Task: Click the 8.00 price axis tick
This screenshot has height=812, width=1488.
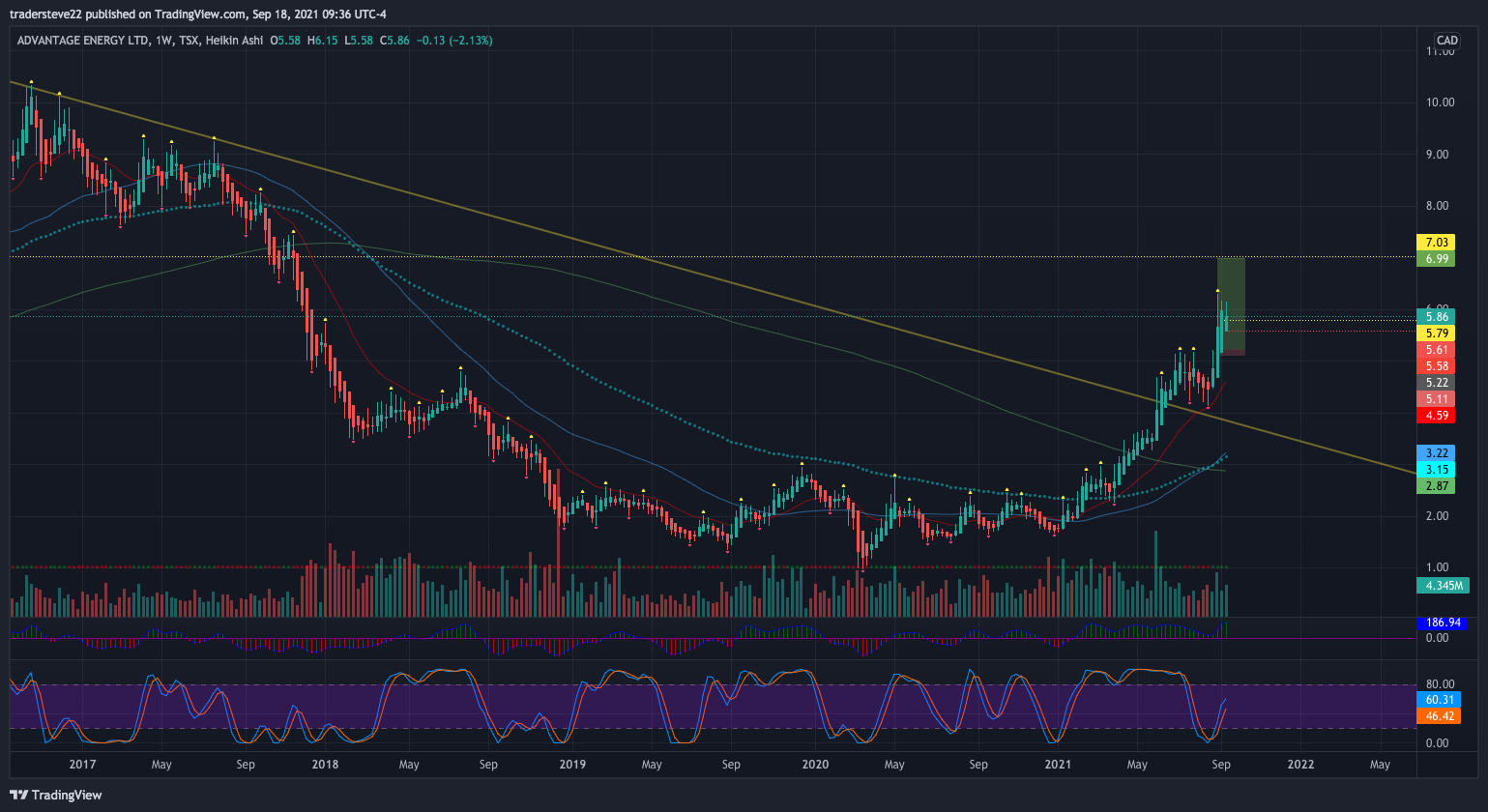Action: pyautogui.click(x=1438, y=206)
